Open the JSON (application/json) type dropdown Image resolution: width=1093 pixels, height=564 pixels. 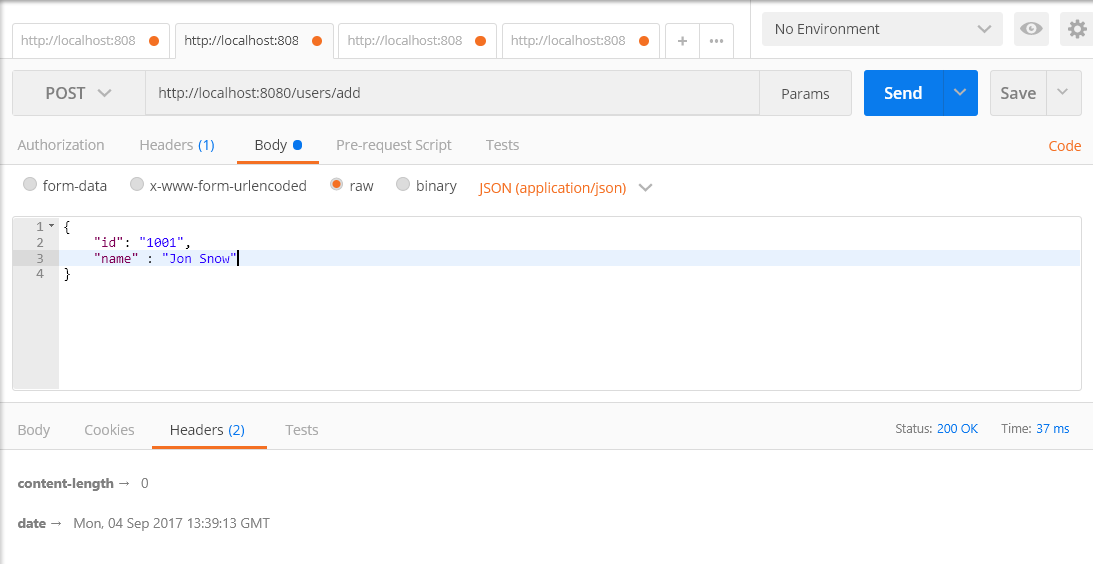tap(565, 188)
